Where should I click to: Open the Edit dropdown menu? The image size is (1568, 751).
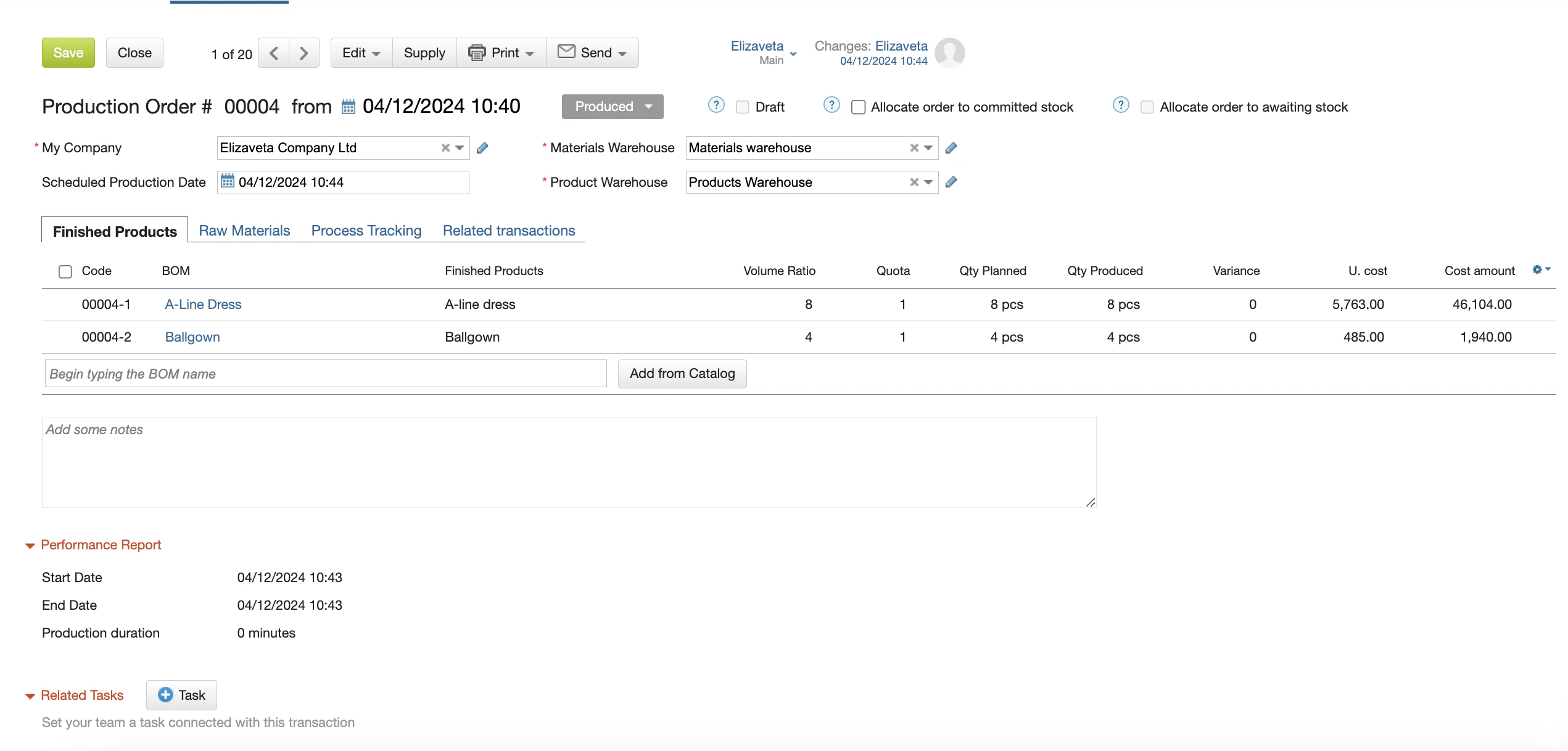pyautogui.click(x=360, y=52)
